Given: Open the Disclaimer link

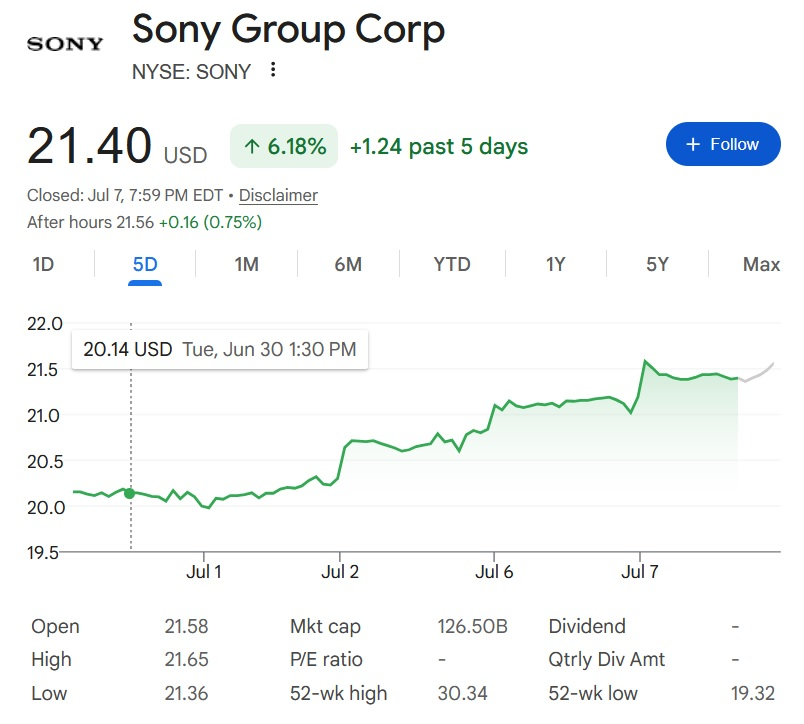Looking at the screenshot, I should point(278,195).
